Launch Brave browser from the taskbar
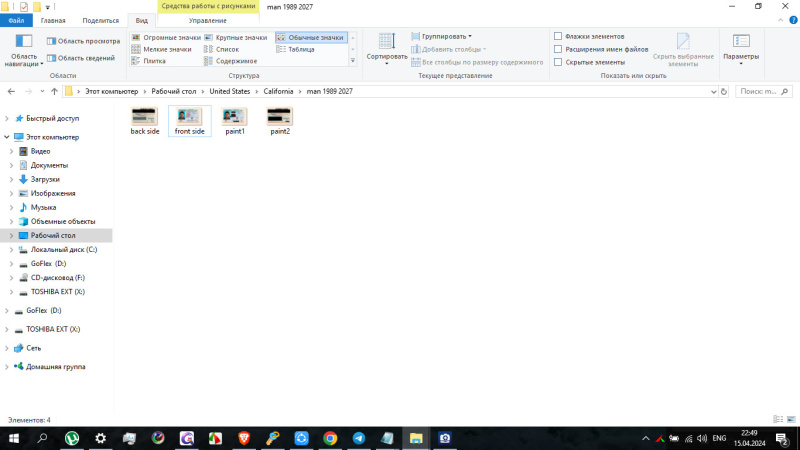The width and height of the screenshot is (800, 450). 244,438
